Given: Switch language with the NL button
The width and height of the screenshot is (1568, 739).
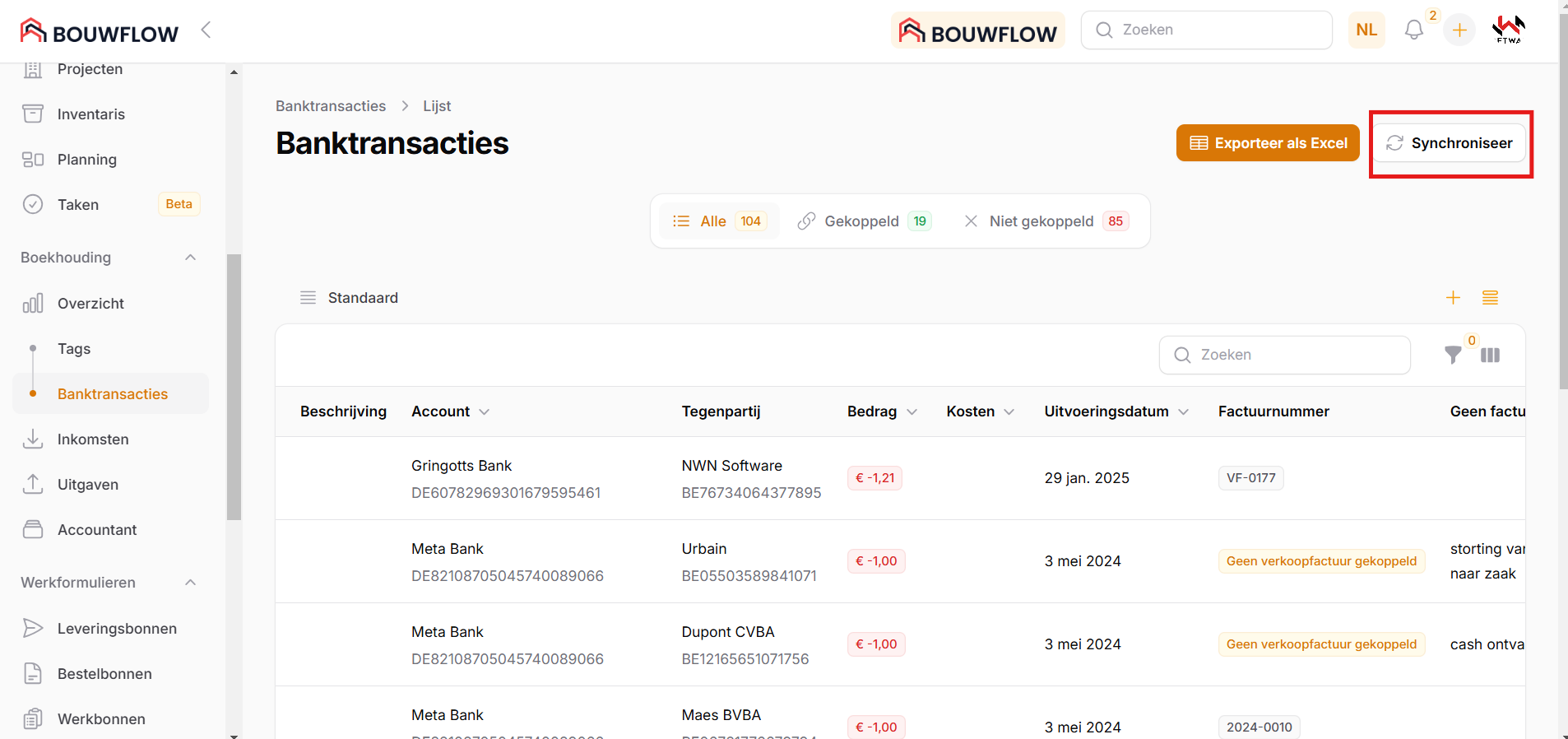Looking at the screenshot, I should pyautogui.click(x=1366, y=30).
